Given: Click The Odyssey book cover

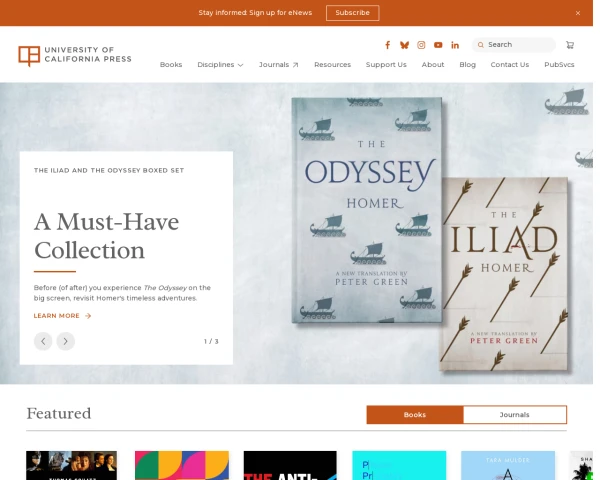Looking at the screenshot, I should pyautogui.click(x=367, y=210).
